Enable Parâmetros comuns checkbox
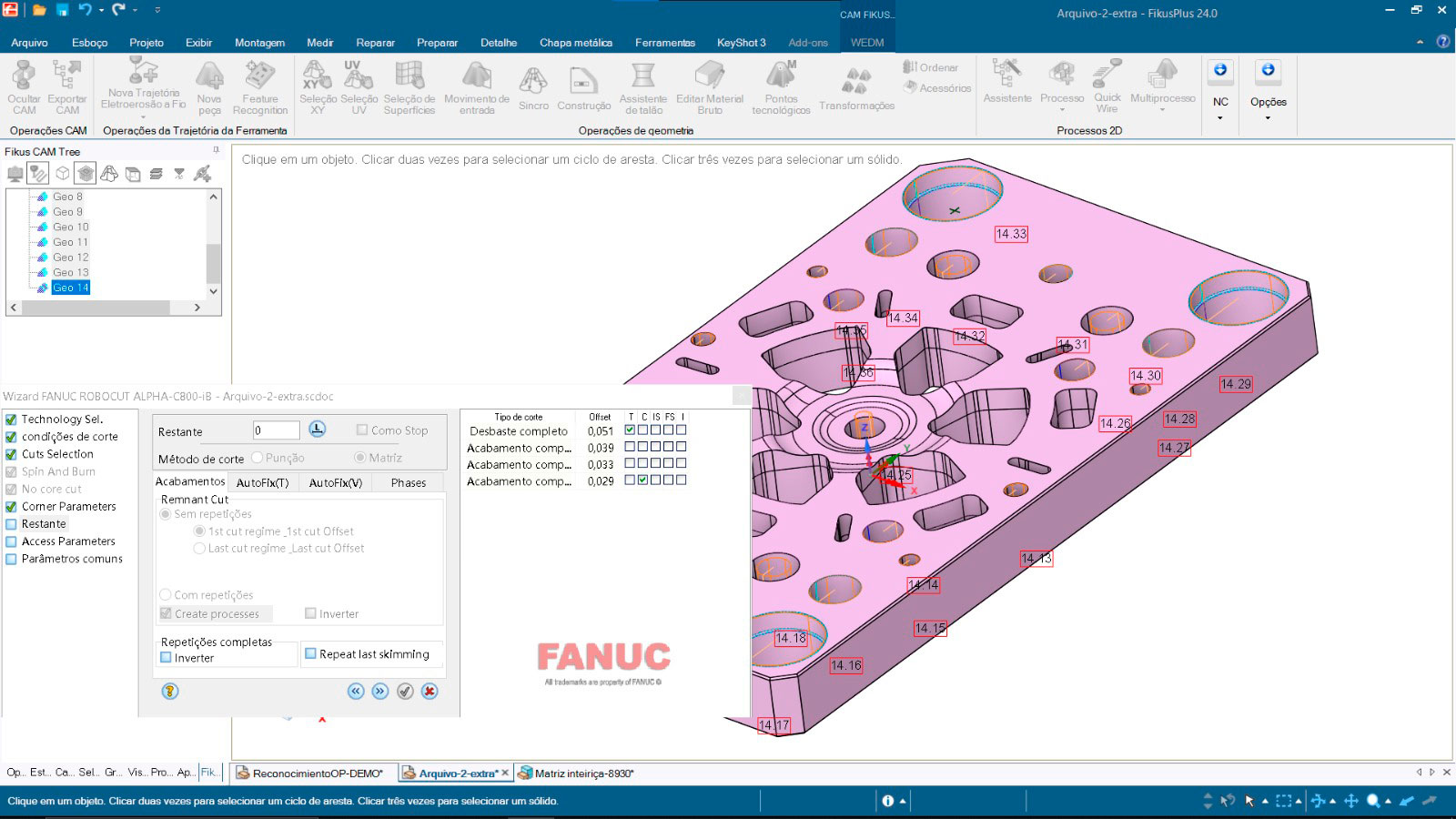Viewport: 1456px width, 819px height. point(12,559)
